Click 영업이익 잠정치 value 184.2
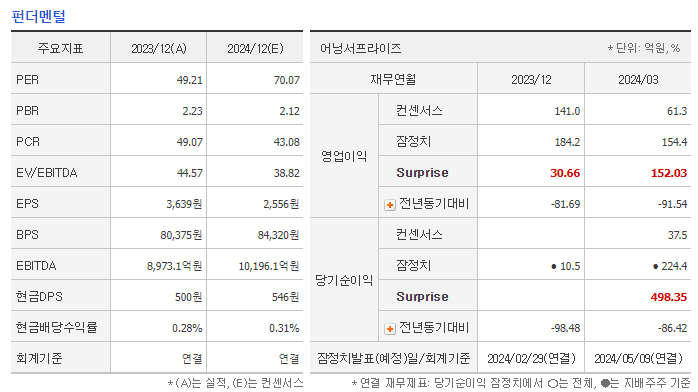This screenshot has height=392, width=698. 567,142
